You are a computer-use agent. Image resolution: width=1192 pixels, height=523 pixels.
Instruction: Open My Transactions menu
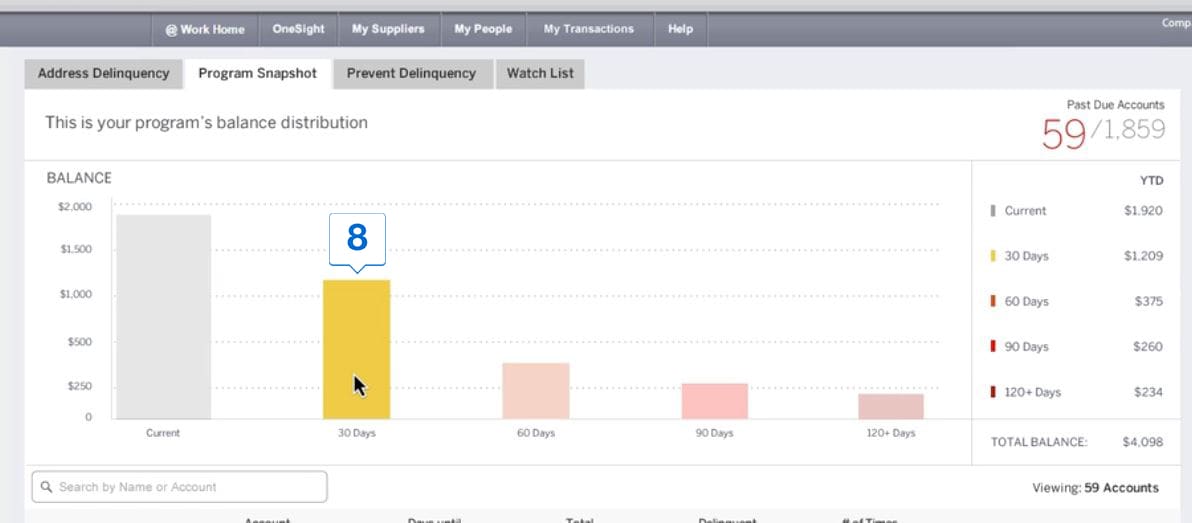(588, 29)
